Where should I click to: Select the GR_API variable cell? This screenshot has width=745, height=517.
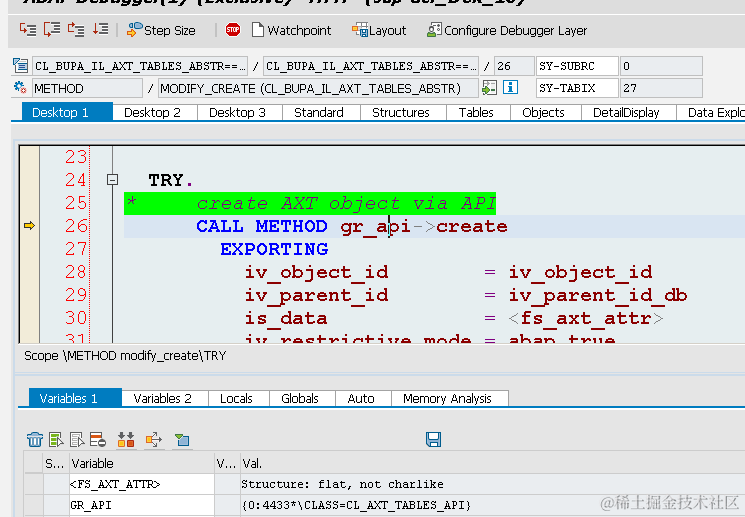pyautogui.click(x=142, y=505)
